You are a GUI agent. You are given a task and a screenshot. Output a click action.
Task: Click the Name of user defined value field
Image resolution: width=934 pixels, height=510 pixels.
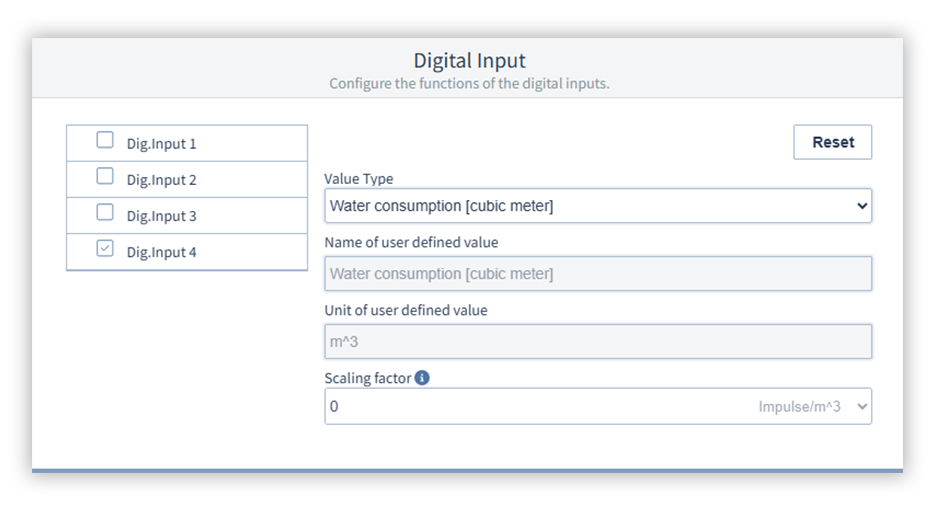click(597, 274)
